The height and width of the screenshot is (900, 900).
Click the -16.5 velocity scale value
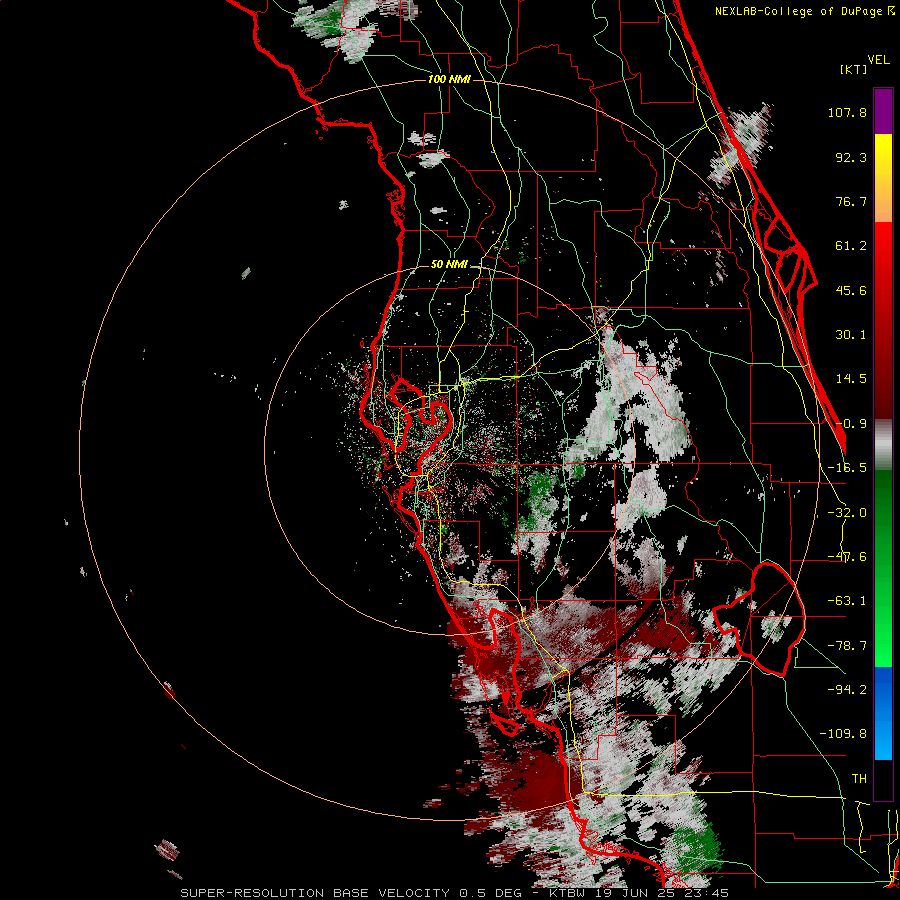point(847,468)
